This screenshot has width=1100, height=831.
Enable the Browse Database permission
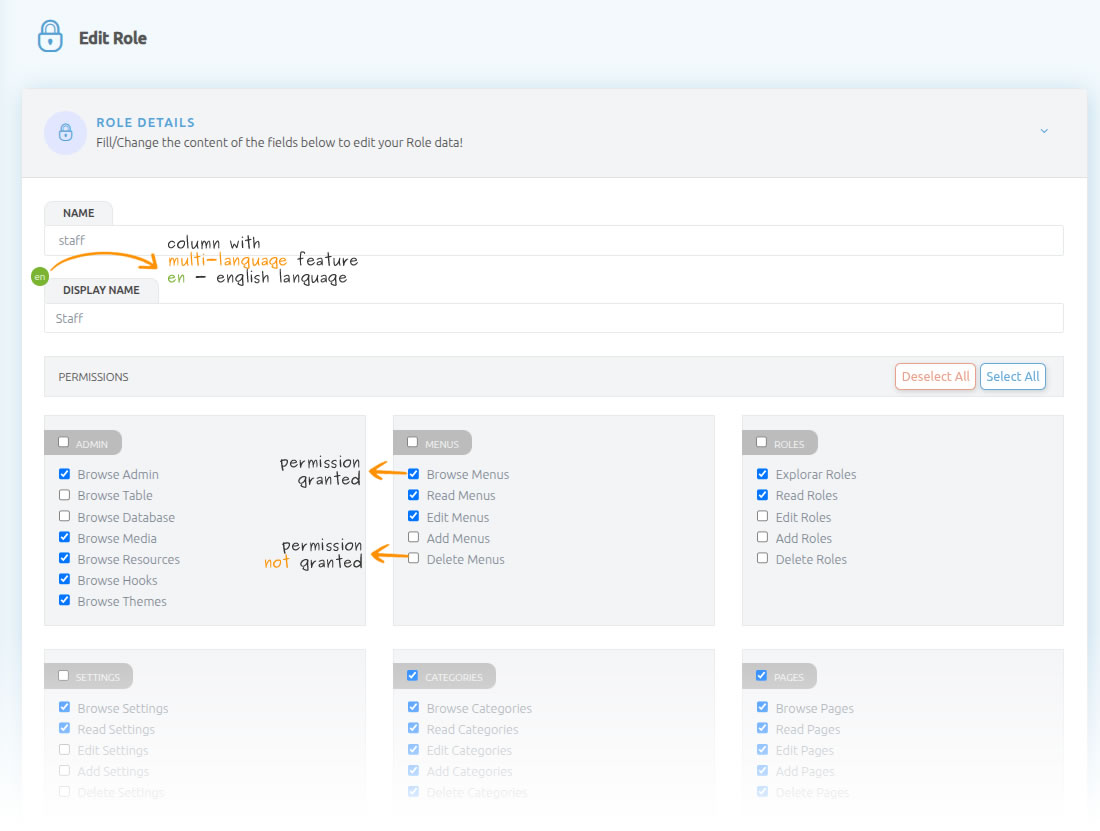click(x=65, y=516)
